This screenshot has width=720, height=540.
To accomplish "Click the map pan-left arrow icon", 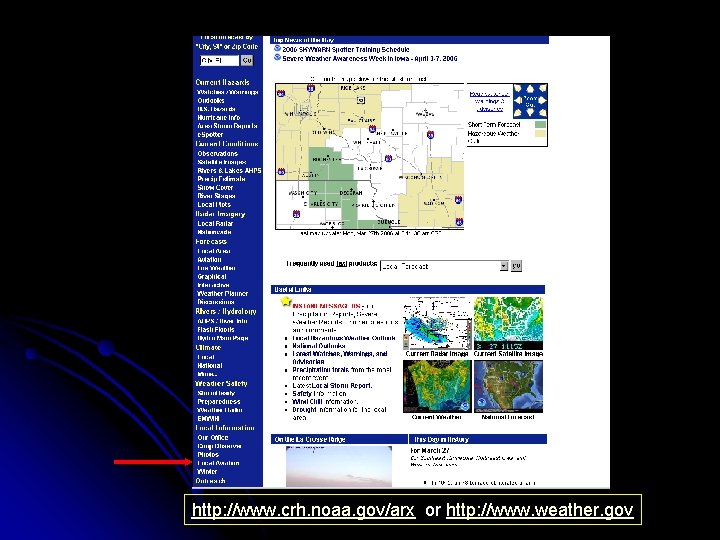I will click(x=518, y=100).
